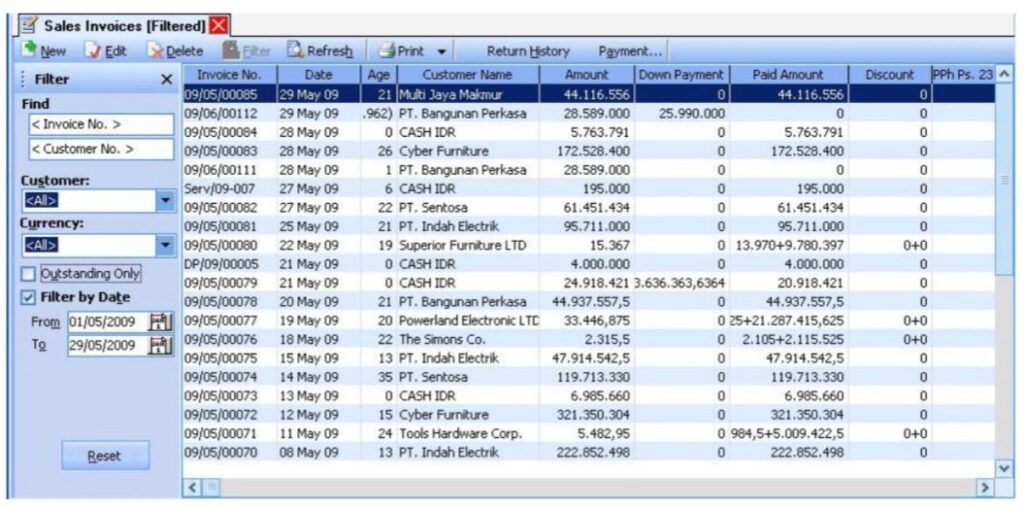Screen dimensions: 1024x508
Task: Select invoice 09/05/00083
Action: point(220,151)
